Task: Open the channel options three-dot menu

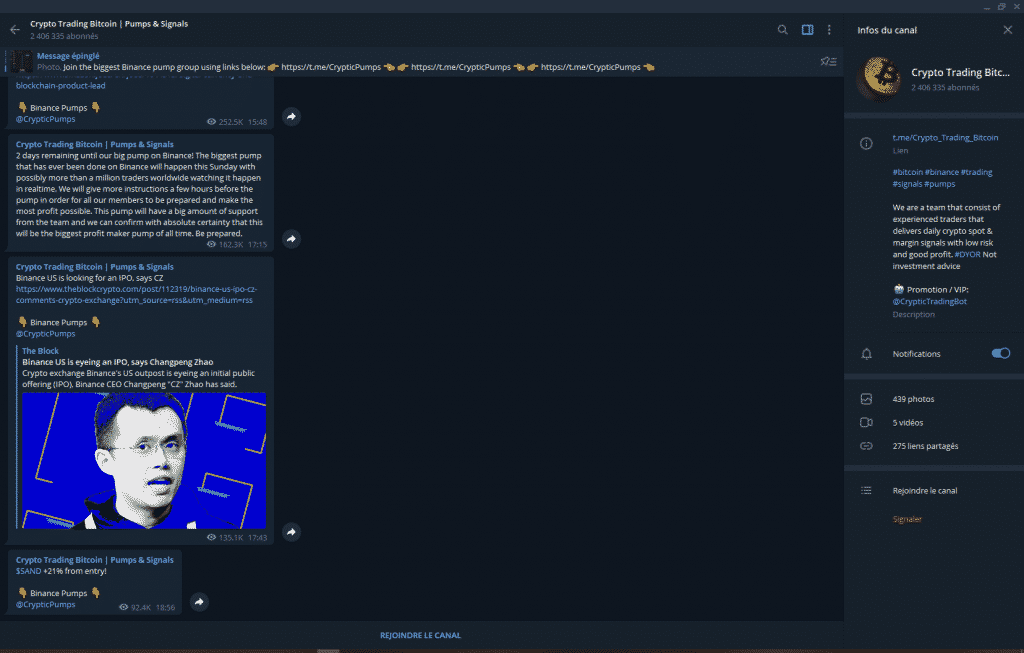Action: pos(827,29)
